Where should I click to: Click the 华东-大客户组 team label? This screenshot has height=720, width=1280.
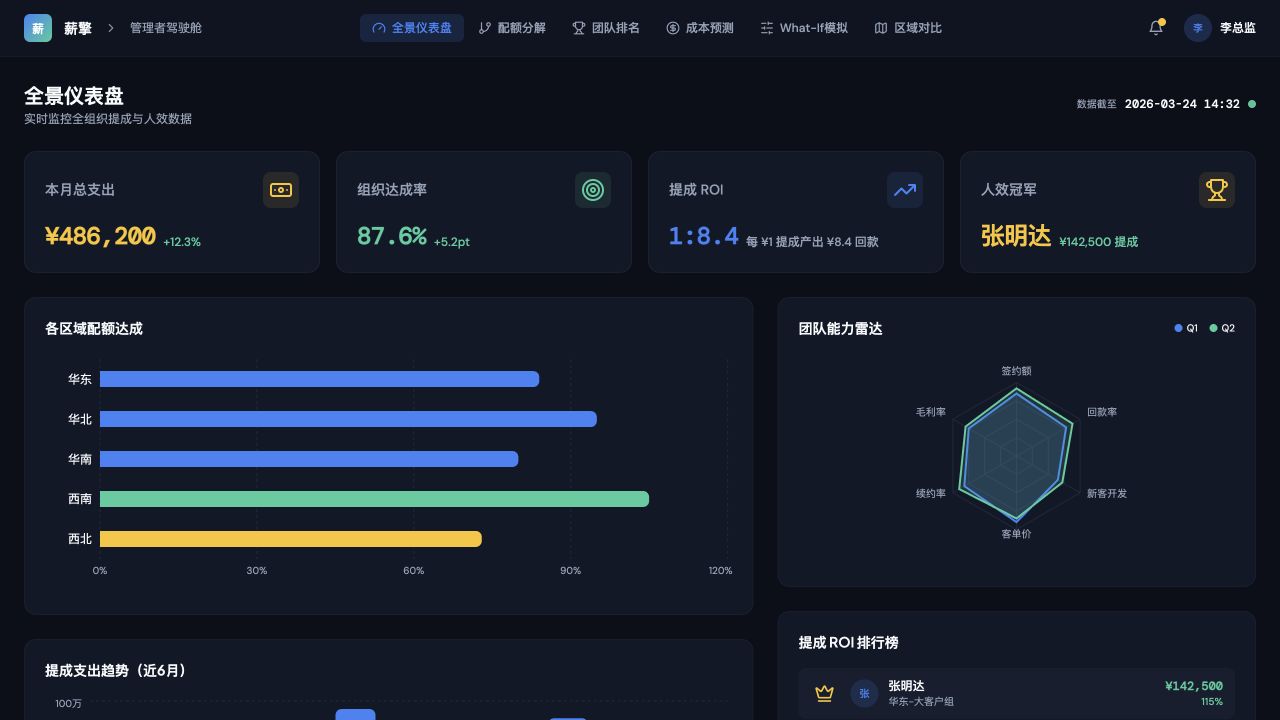pyautogui.click(x=921, y=702)
